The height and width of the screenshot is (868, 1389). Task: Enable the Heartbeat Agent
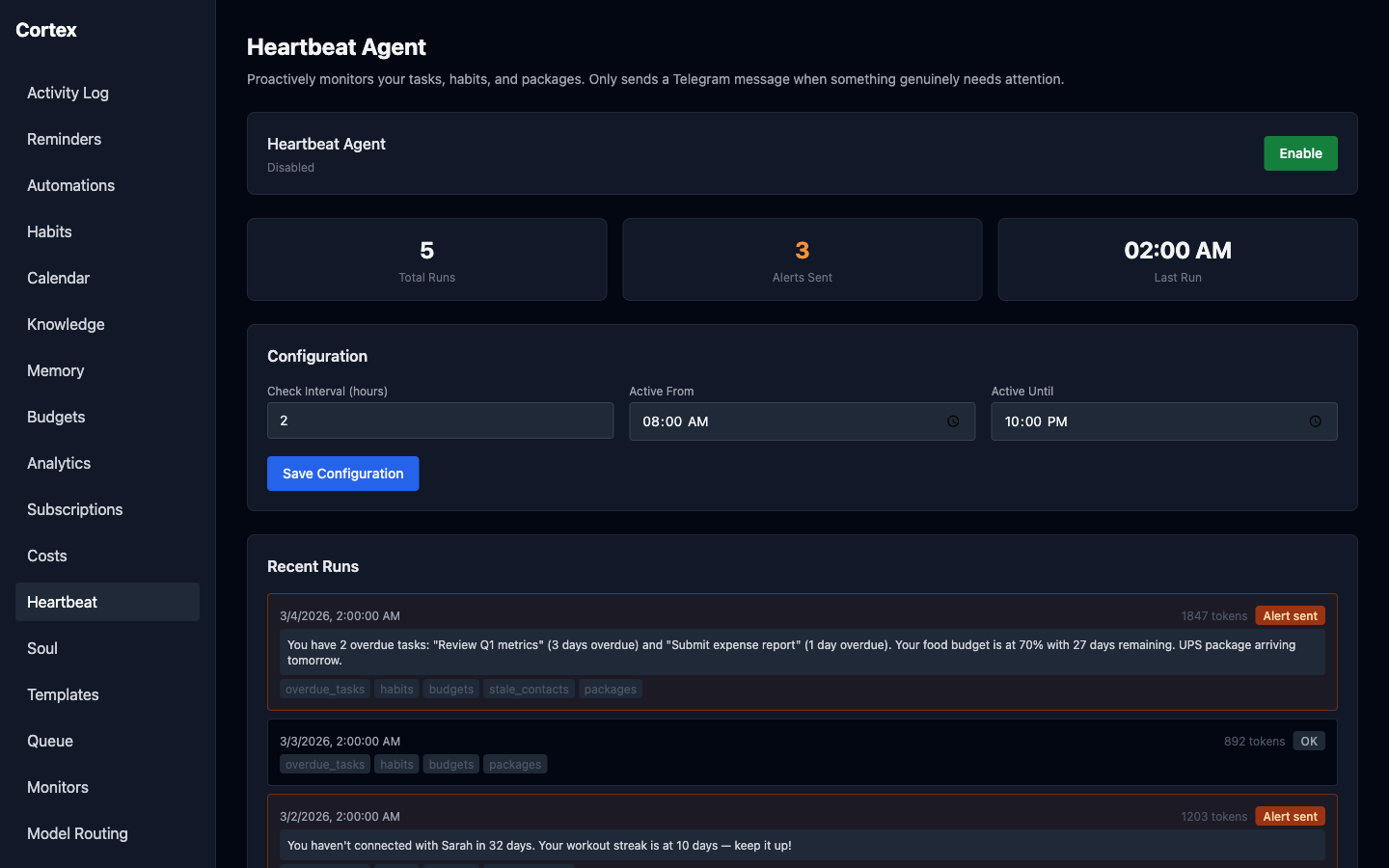[x=1300, y=153]
